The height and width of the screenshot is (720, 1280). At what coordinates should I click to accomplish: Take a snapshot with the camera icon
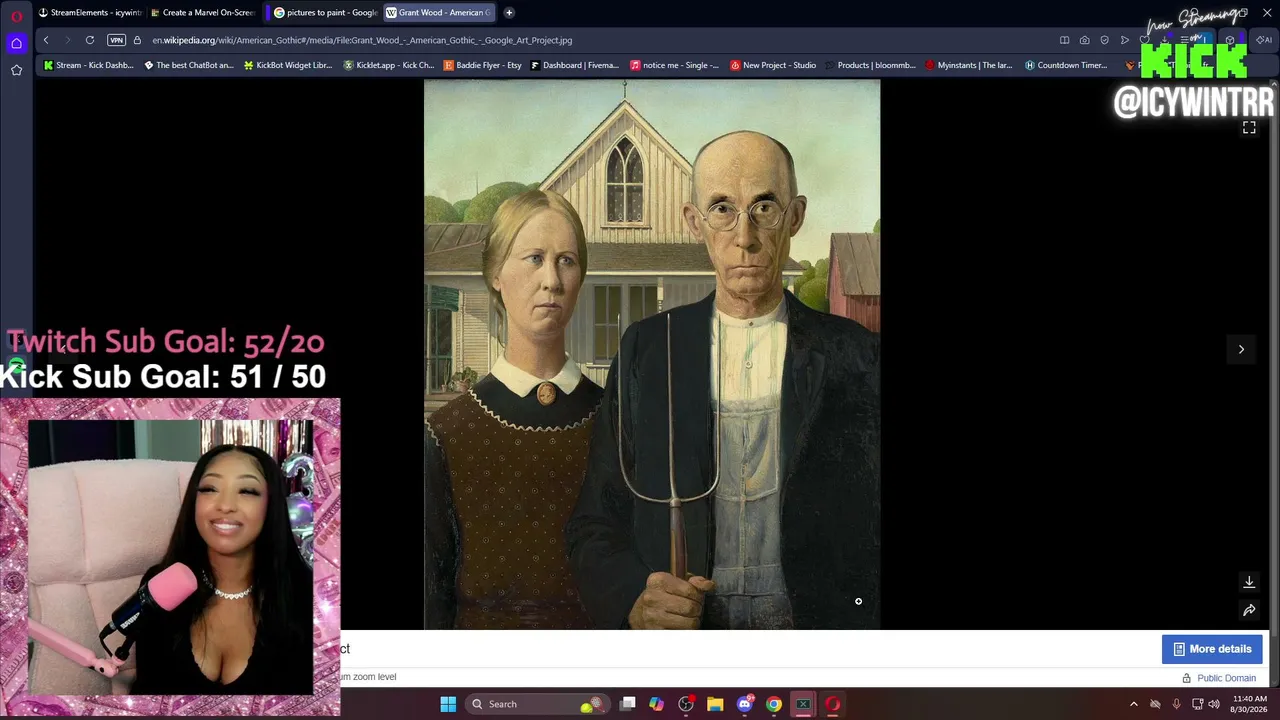(x=1084, y=40)
